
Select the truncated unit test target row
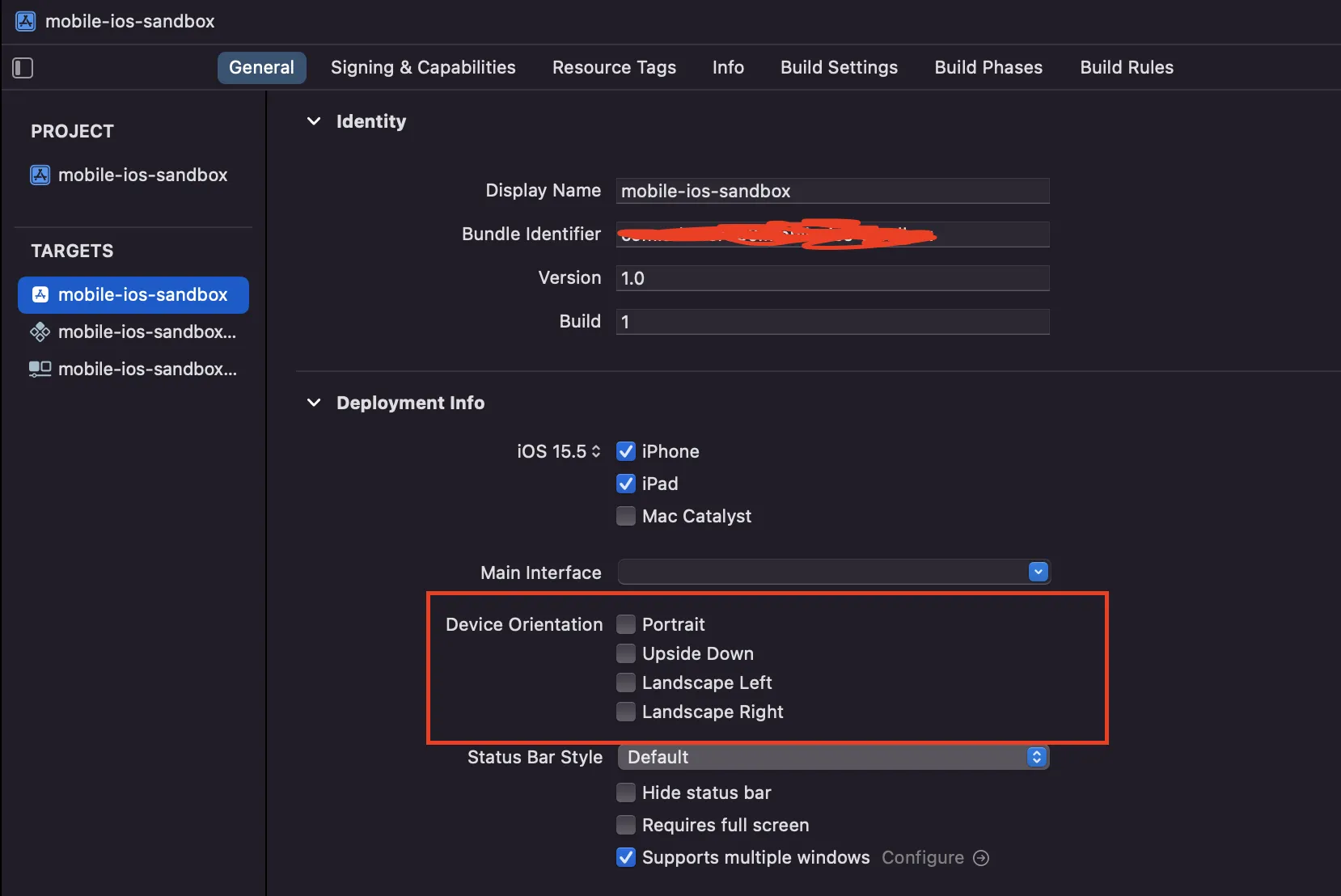click(133, 332)
